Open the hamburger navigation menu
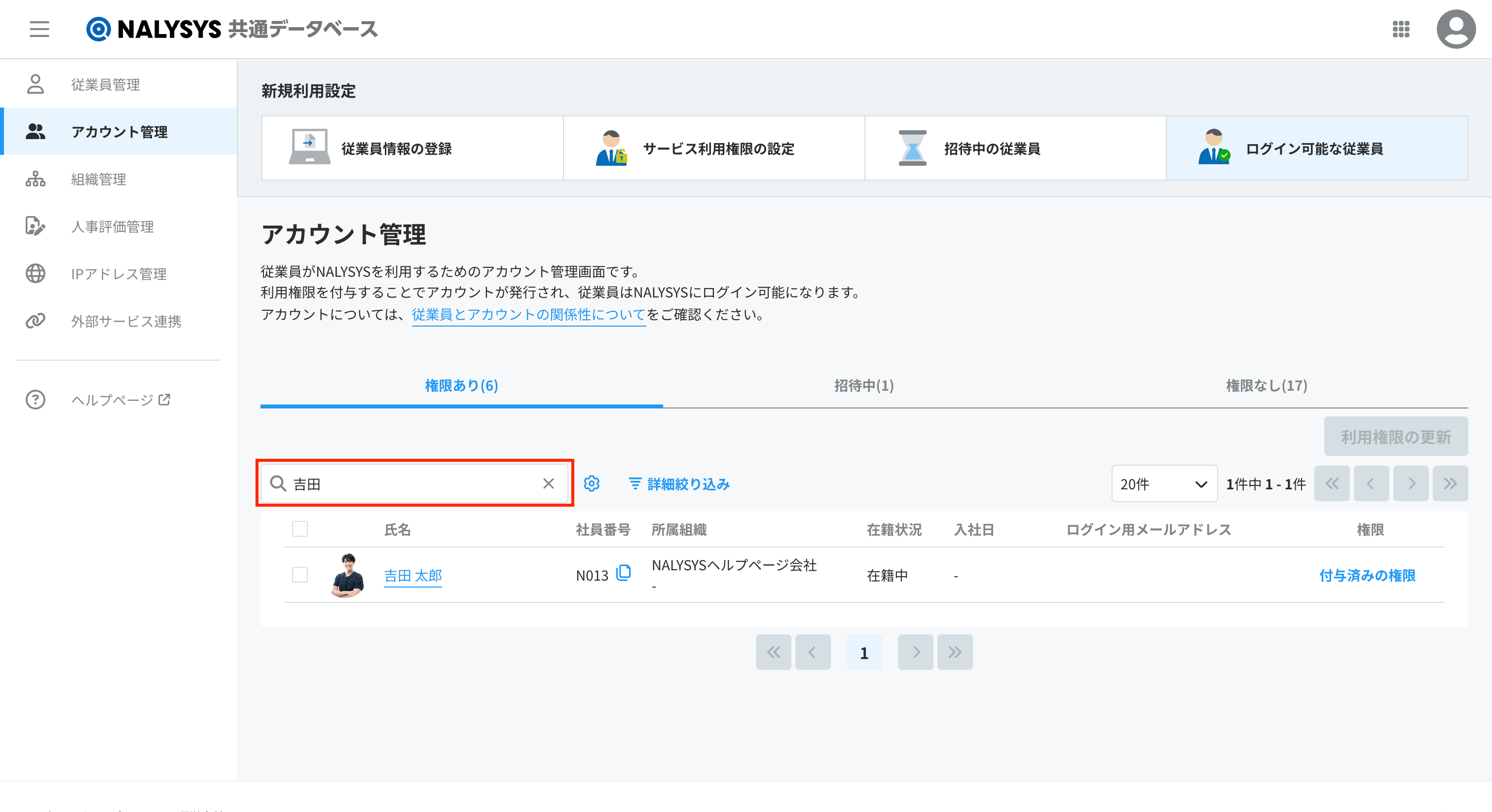 (39, 29)
